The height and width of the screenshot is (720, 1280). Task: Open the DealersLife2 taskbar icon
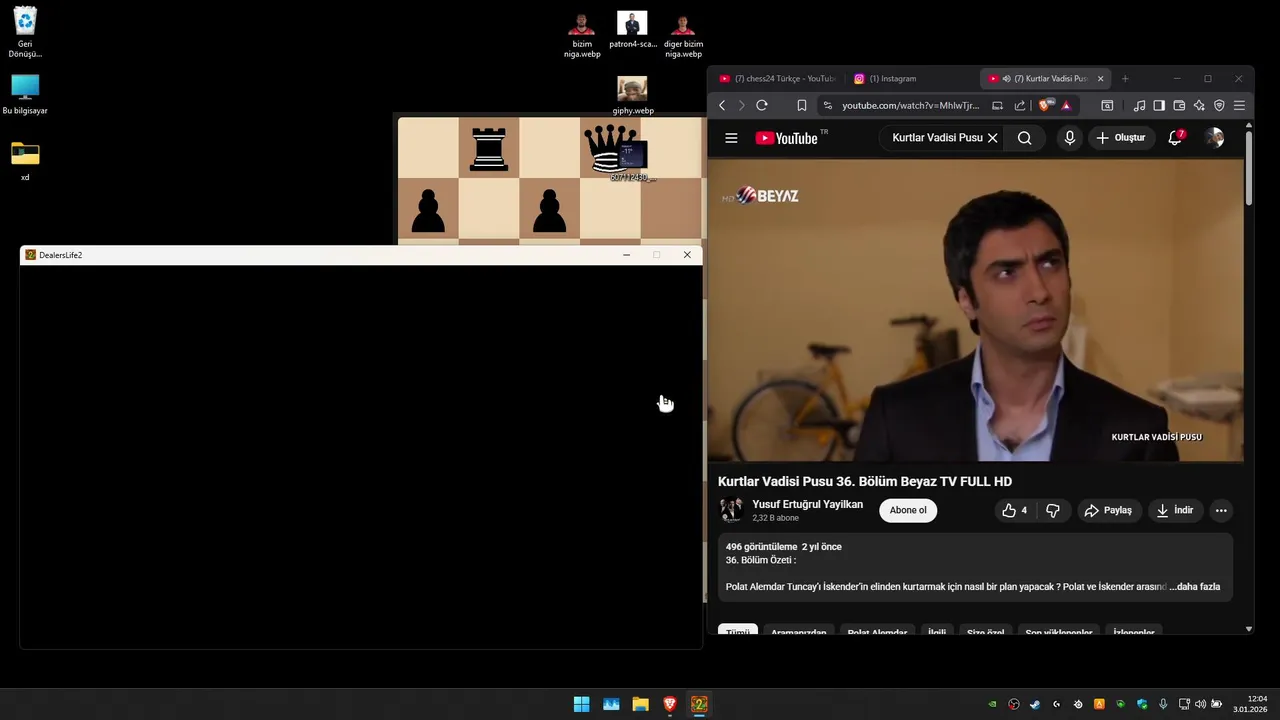pos(699,704)
